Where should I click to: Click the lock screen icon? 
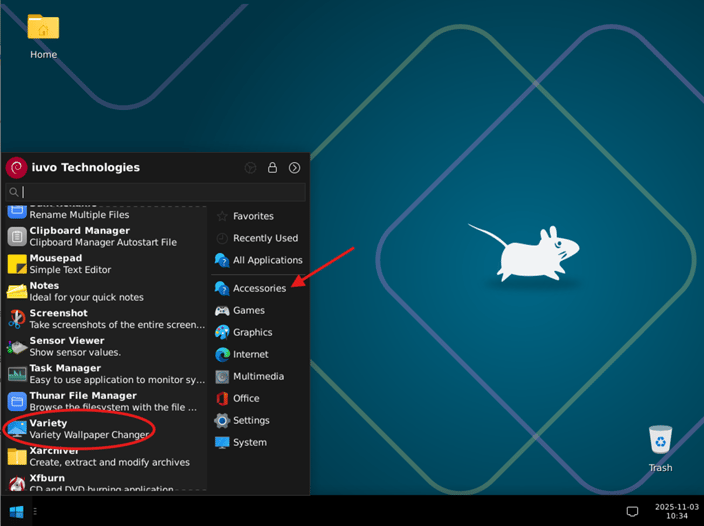point(272,168)
